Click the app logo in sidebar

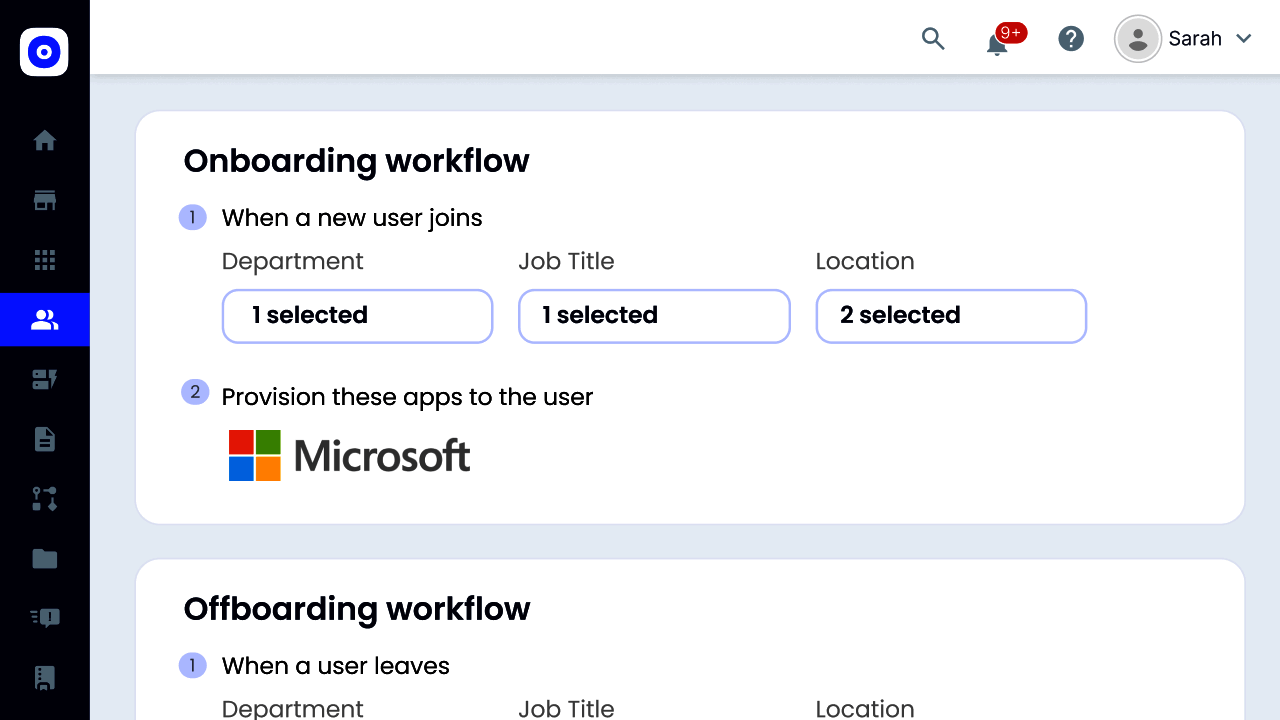tap(44, 52)
